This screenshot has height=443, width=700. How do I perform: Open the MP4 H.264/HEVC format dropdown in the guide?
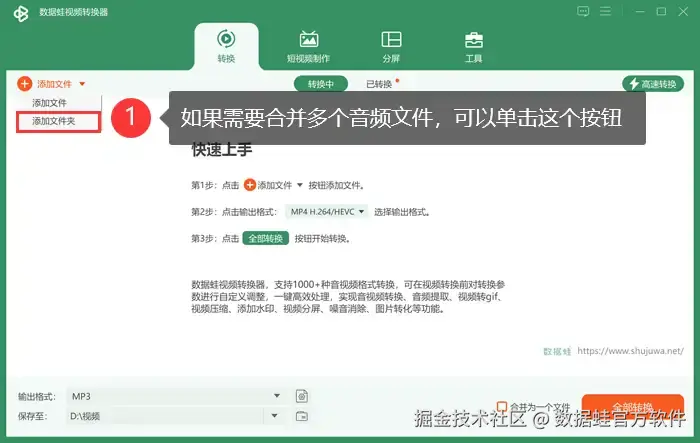tap(326, 212)
